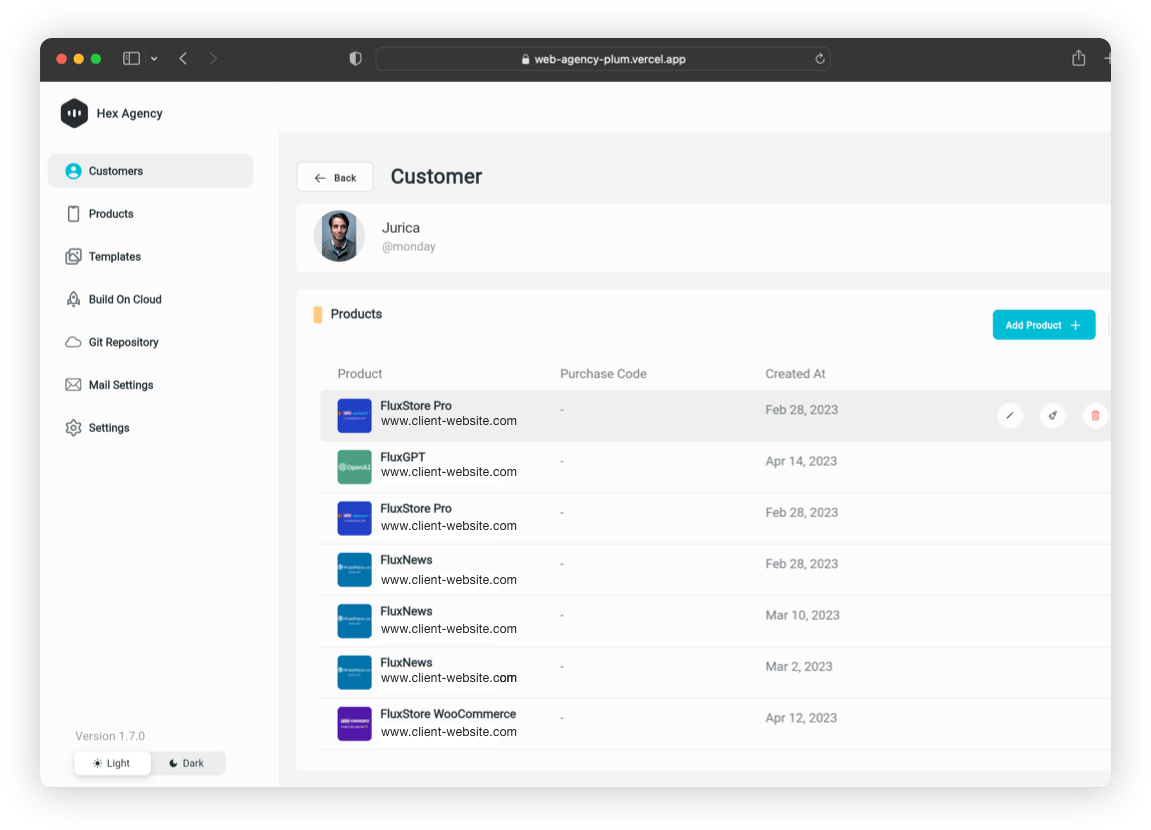Go back with the browser back arrow
The width and height of the screenshot is (1151, 830).
(183, 59)
